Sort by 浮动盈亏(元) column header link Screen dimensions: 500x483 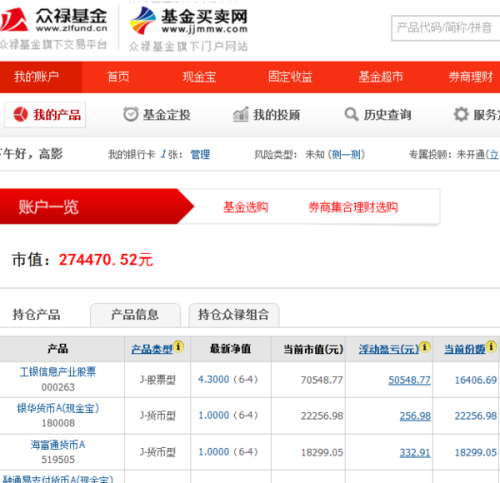[389, 349]
